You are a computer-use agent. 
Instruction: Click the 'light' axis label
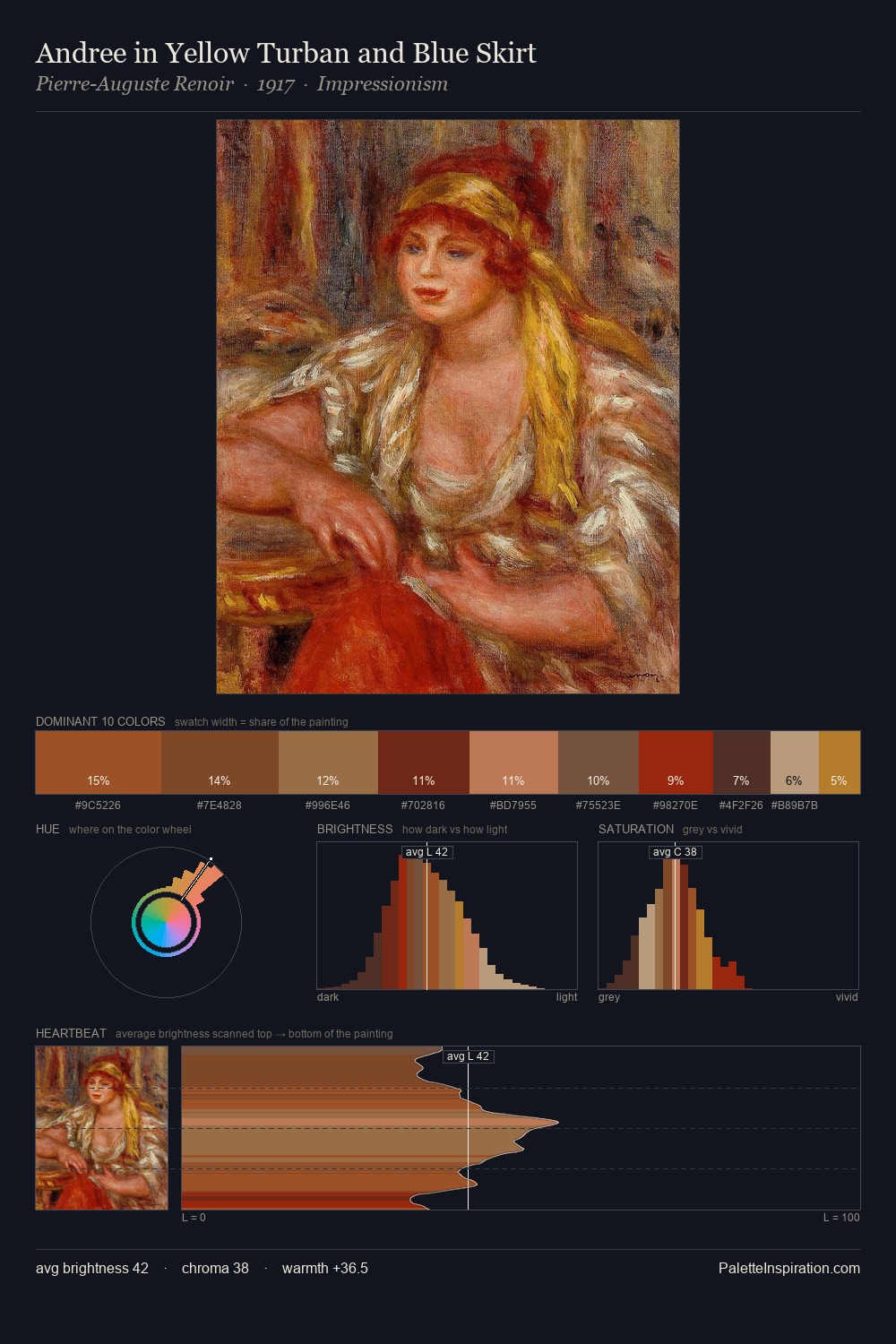pos(566,997)
